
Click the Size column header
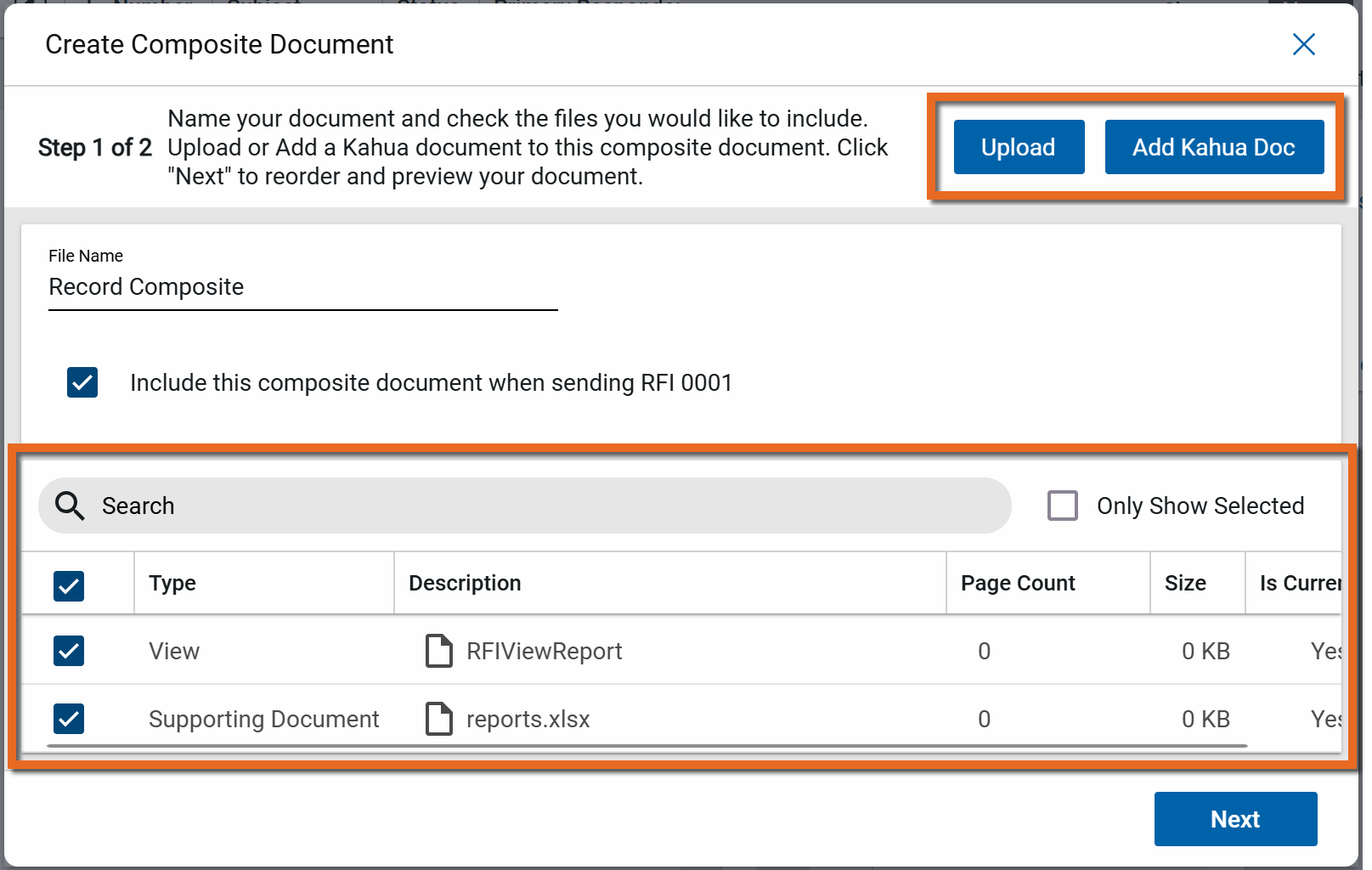point(1185,584)
